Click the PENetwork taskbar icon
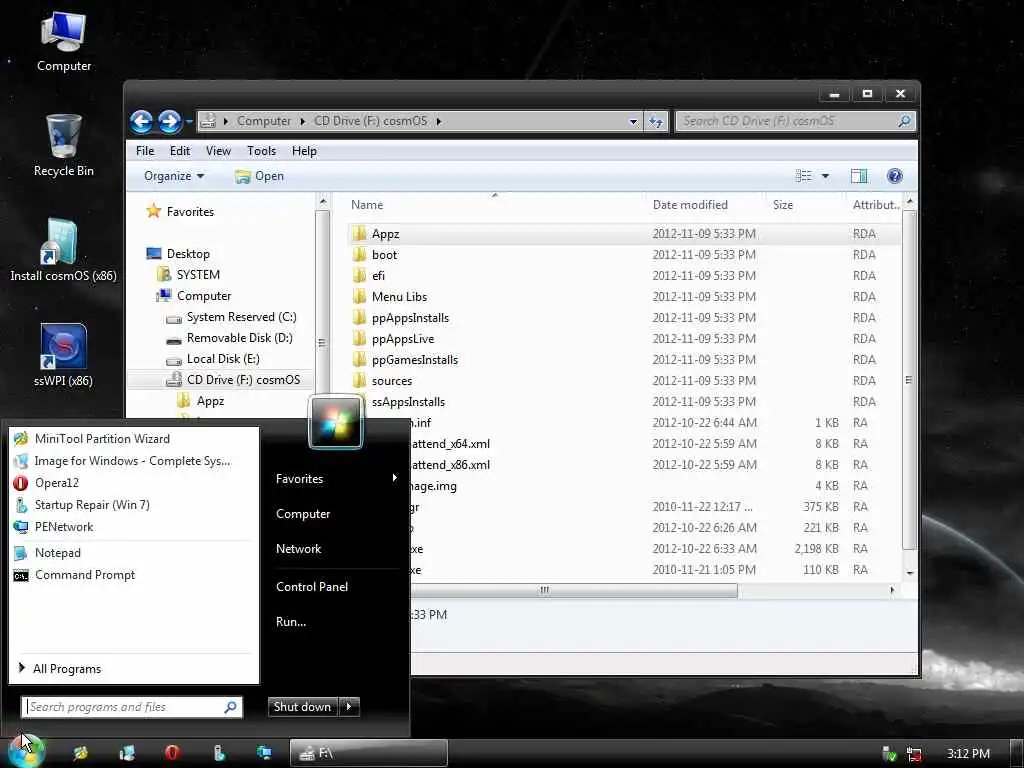1024x768 pixels. point(264,753)
